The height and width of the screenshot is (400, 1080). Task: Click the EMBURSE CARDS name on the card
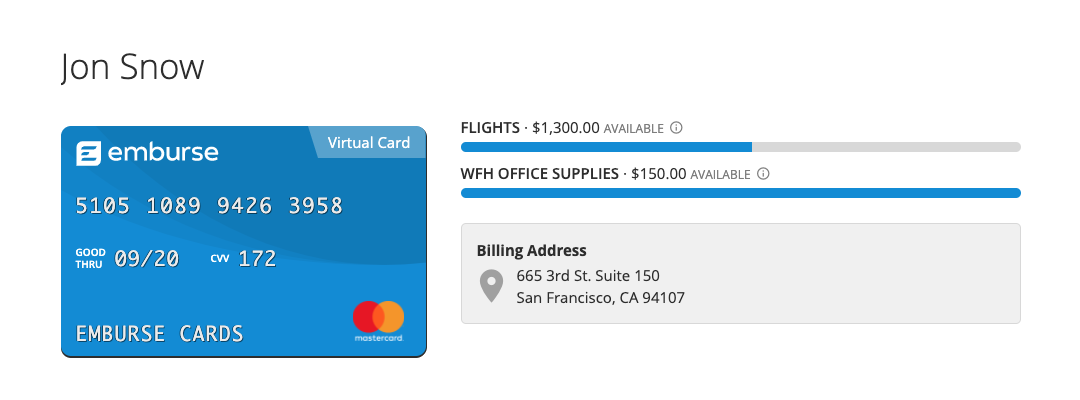(x=160, y=333)
